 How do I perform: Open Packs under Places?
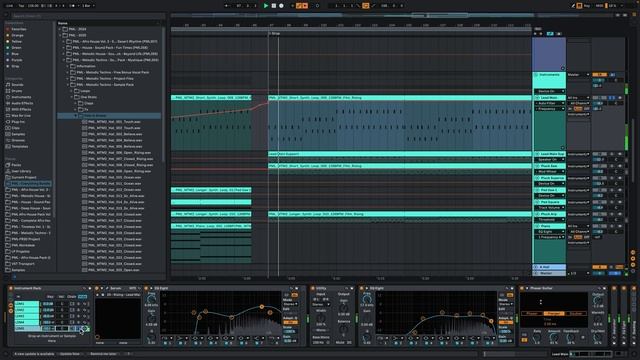(16, 165)
